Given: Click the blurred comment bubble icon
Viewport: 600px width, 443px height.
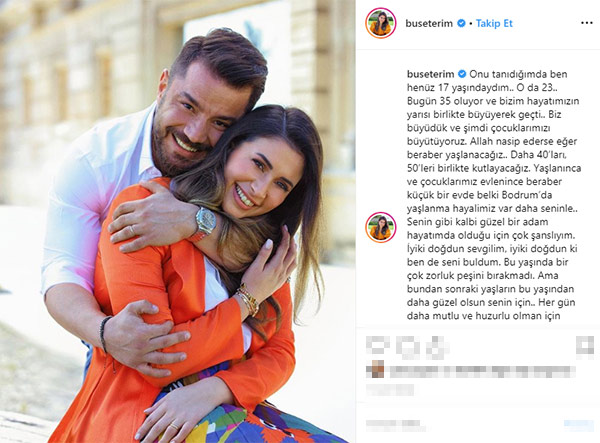Looking at the screenshot, I should 407,347.
